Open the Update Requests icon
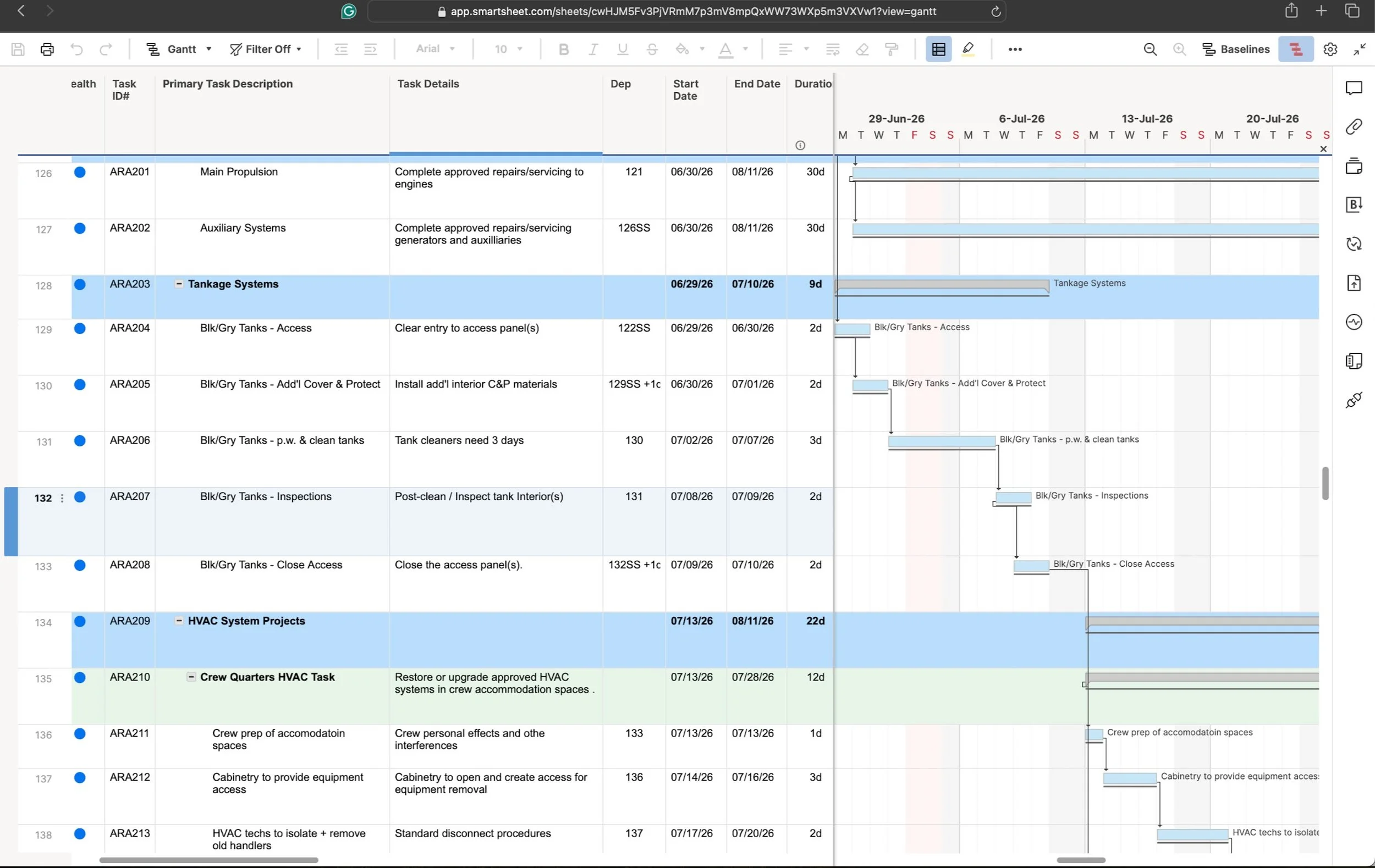The image size is (1375, 868). (x=1354, y=244)
